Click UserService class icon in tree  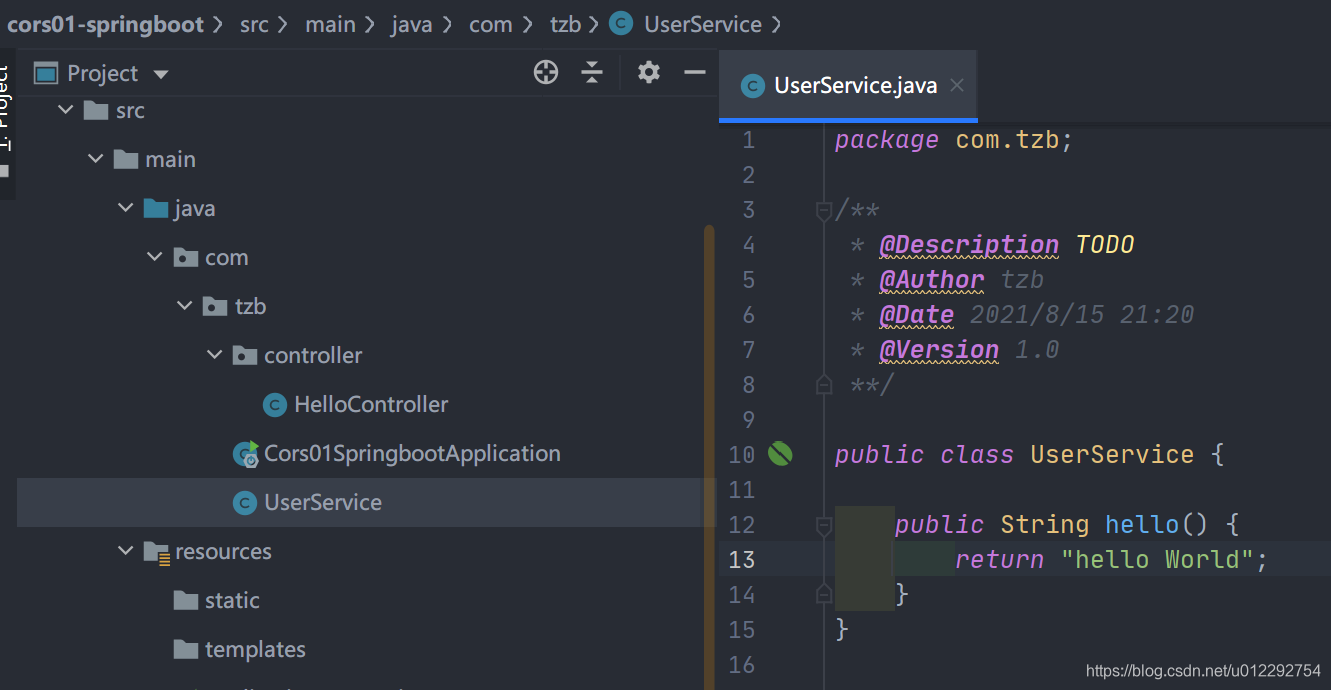245,502
